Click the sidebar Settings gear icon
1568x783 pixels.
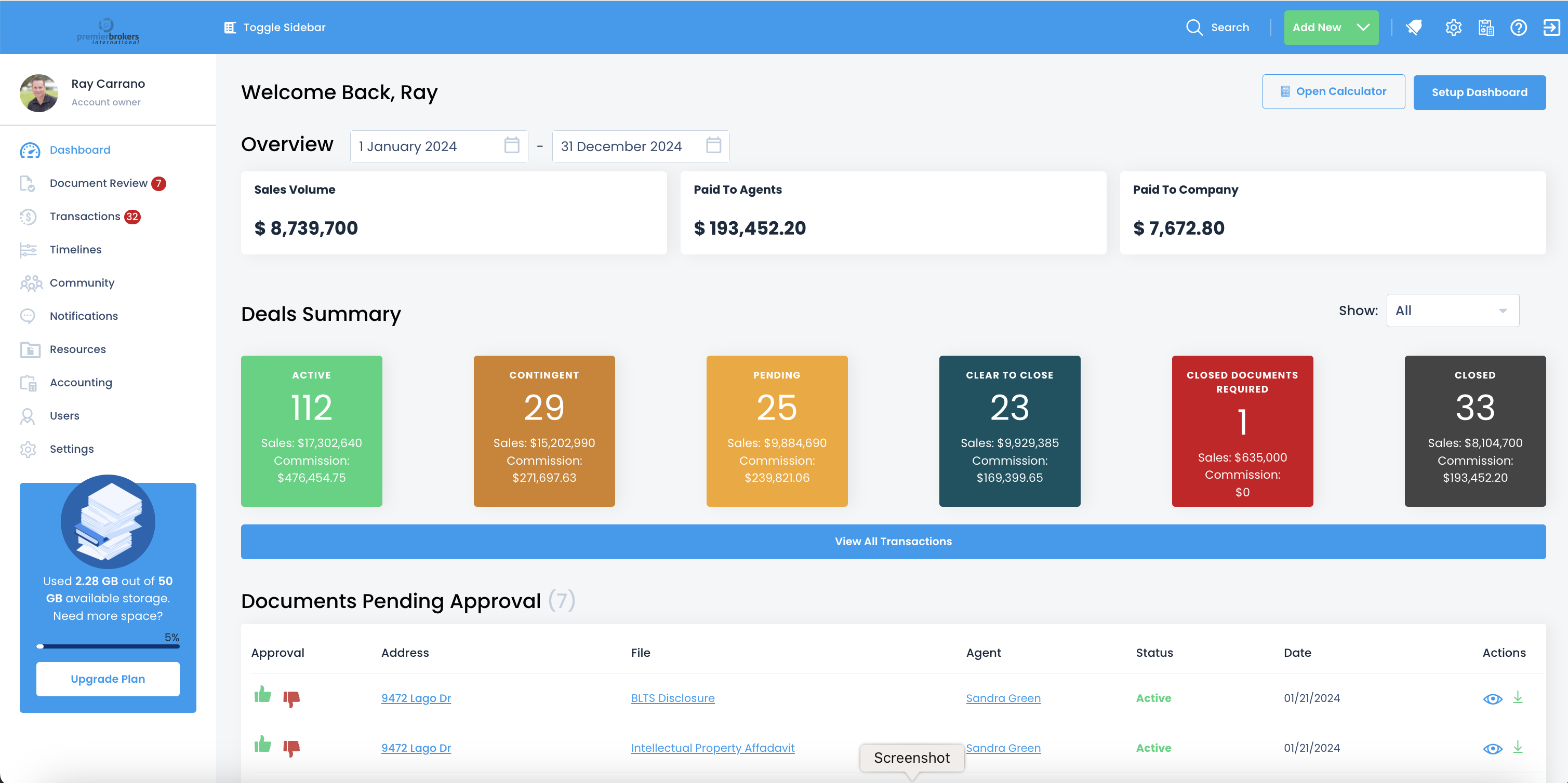click(x=28, y=449)
